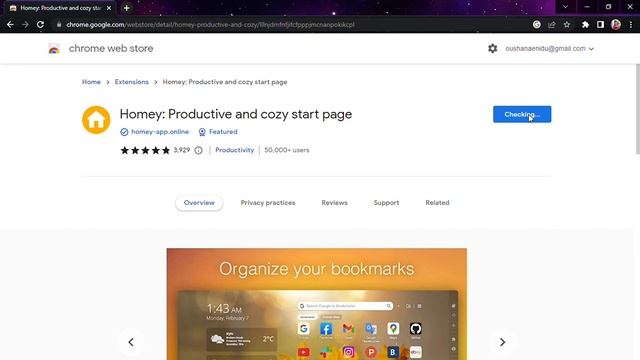Click the chrome web store header text
The width and height of the screenshot is (640, 360).
pos(111,49)
